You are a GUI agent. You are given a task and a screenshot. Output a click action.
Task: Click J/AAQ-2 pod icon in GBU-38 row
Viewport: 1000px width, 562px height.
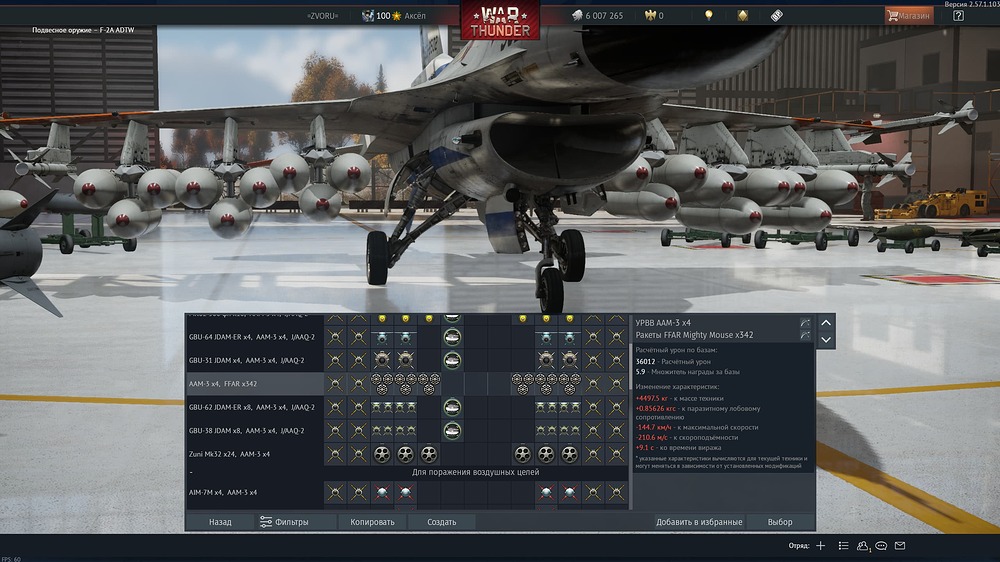452,431
